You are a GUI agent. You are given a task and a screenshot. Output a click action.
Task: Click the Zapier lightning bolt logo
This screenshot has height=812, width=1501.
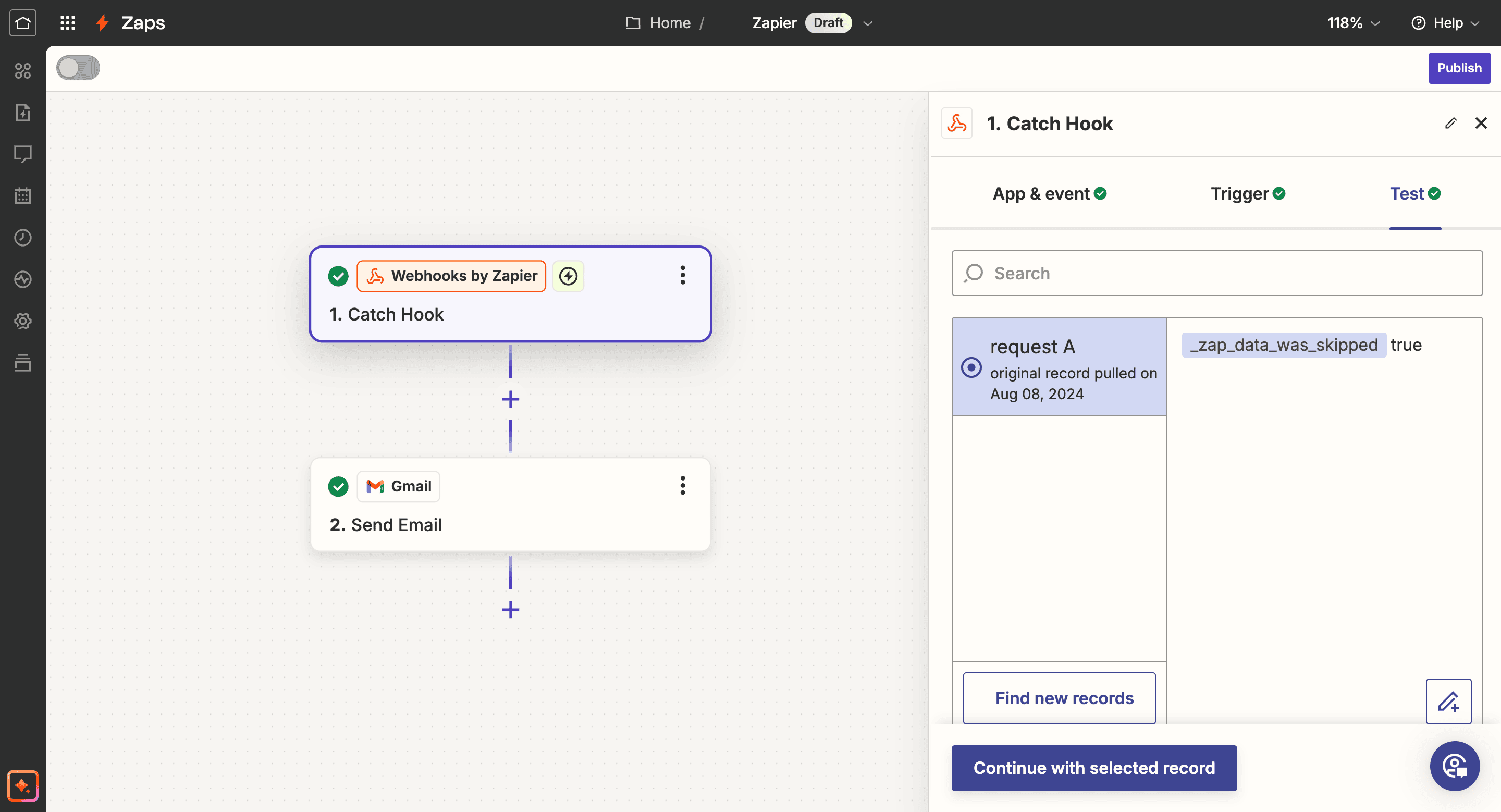(x=103, y=23)
